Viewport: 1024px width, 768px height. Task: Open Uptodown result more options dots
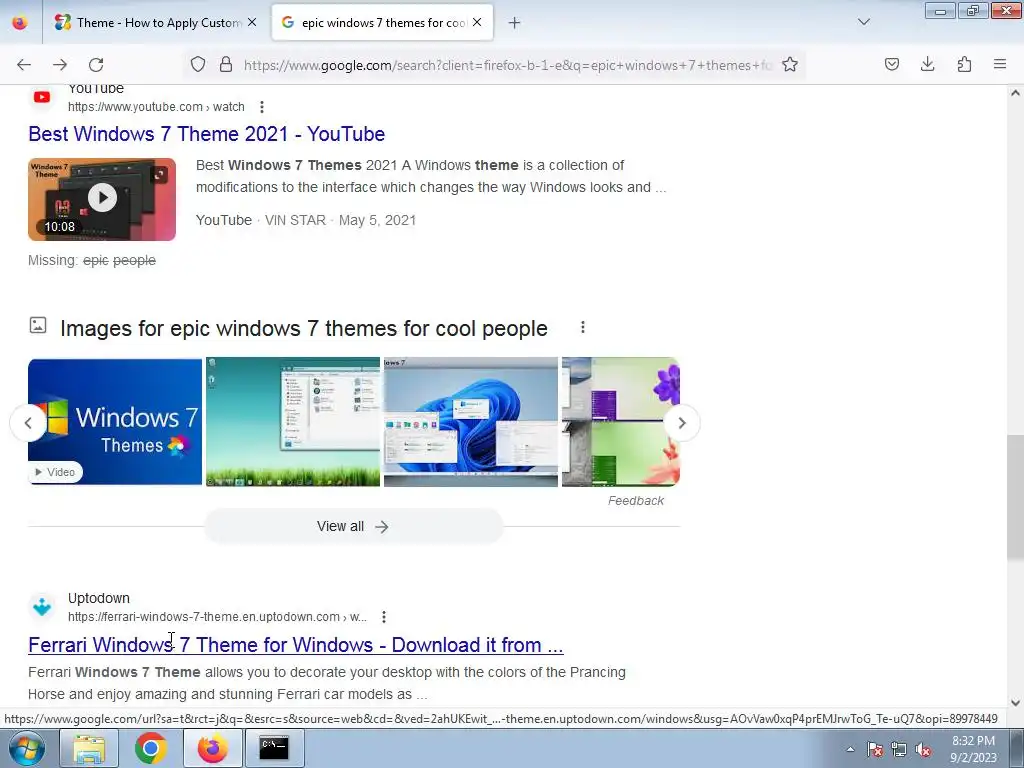[384, 617]
